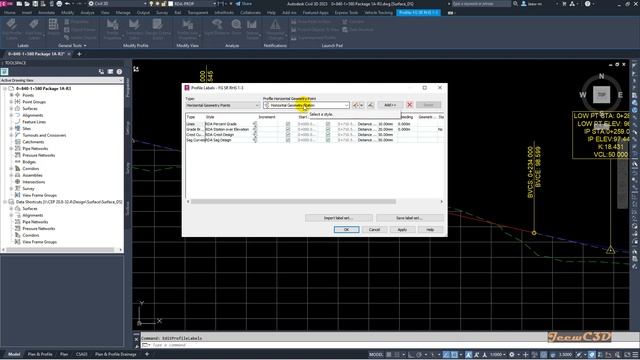Expand the Point Groups node
640x360 pixels.
point(11,102)
